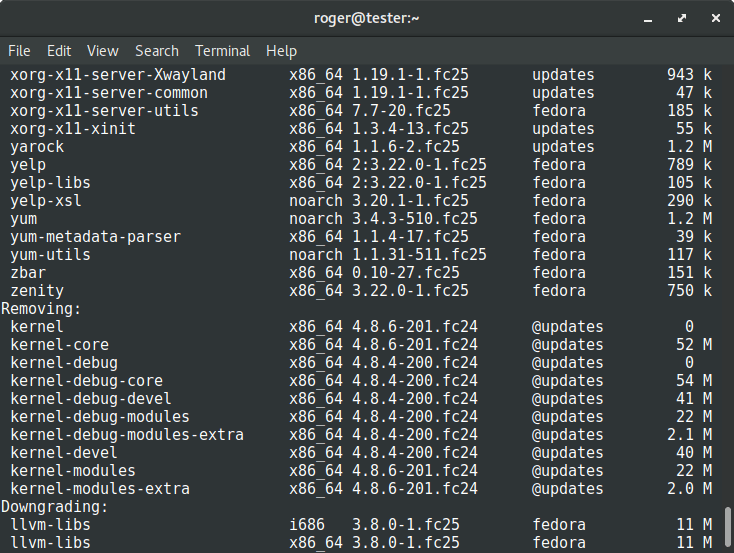Open the Terminal menu
Screen dimensions: 734x553
[222, 51]
